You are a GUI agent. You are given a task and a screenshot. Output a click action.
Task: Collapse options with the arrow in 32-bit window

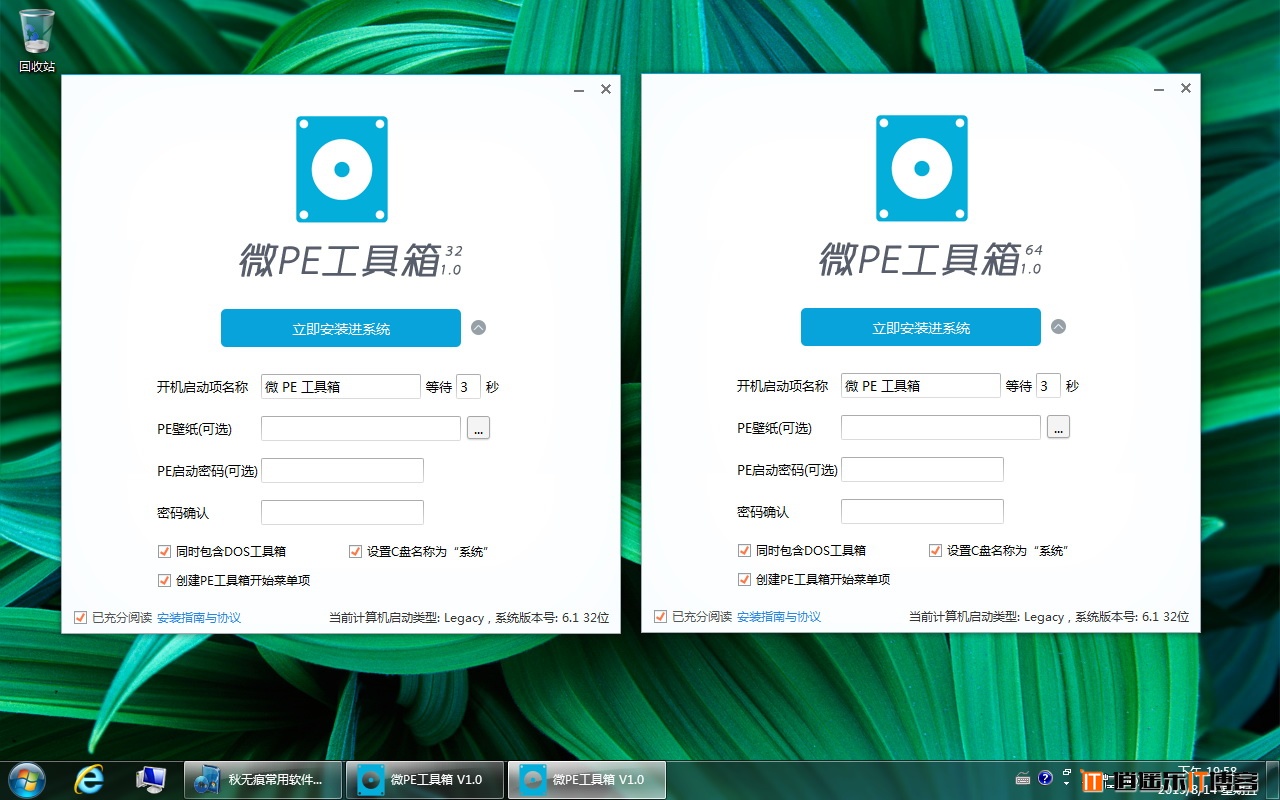[478, 328]
